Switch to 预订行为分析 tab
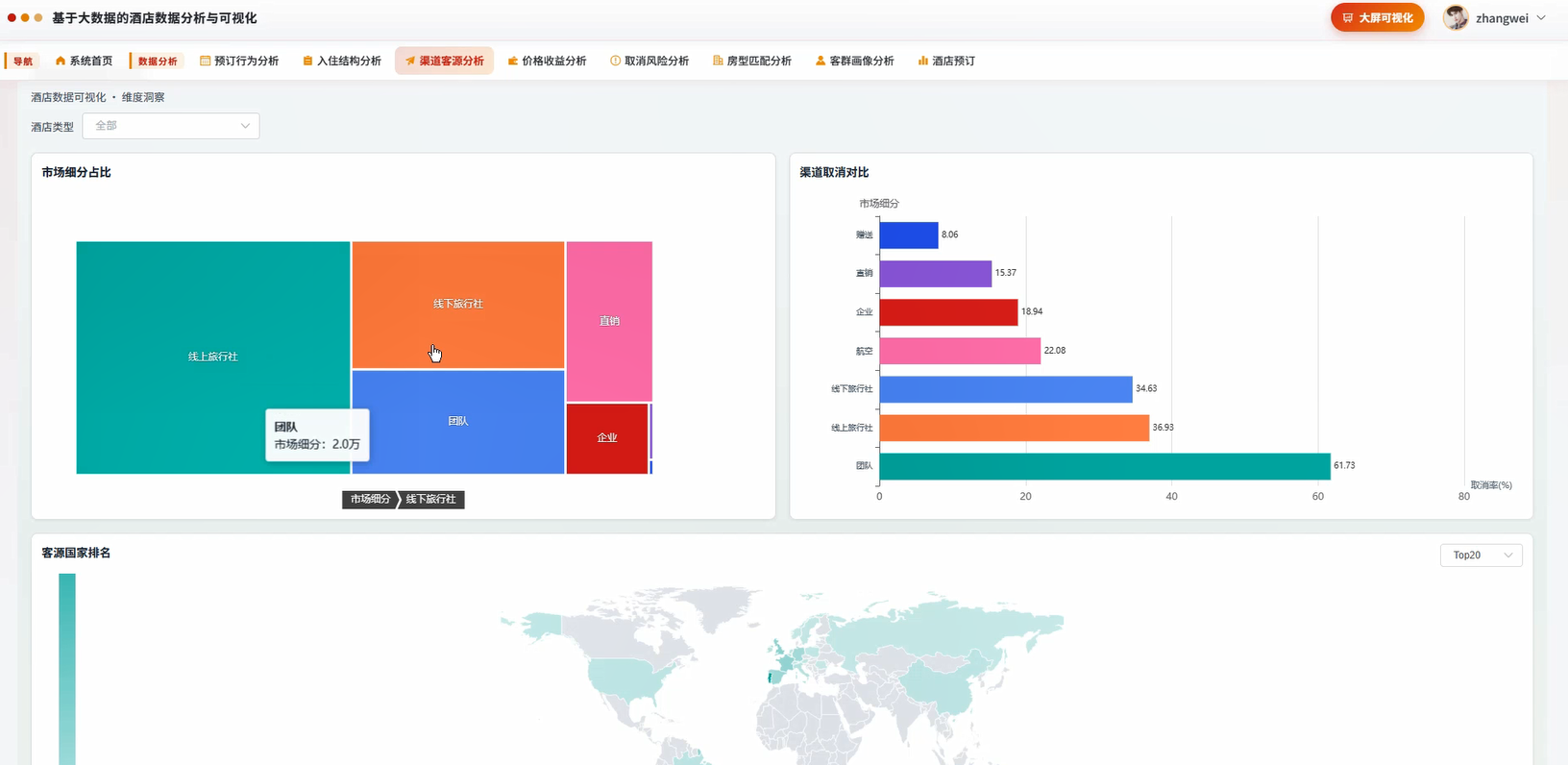The height and width of the screenshot is (765, 1568). click(x=239, y=61)
